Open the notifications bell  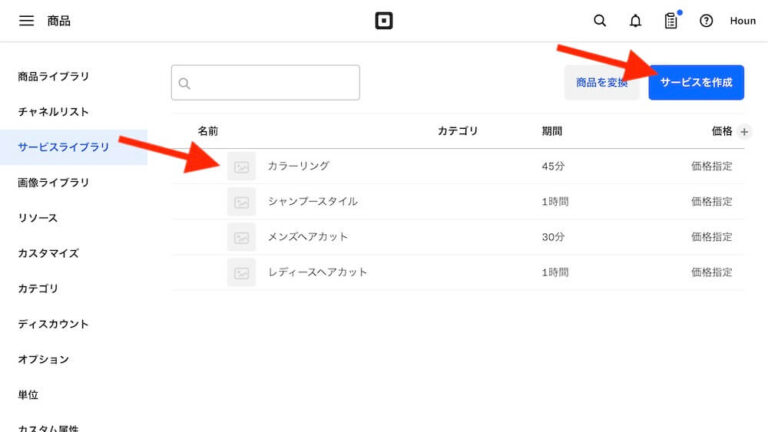635,21
